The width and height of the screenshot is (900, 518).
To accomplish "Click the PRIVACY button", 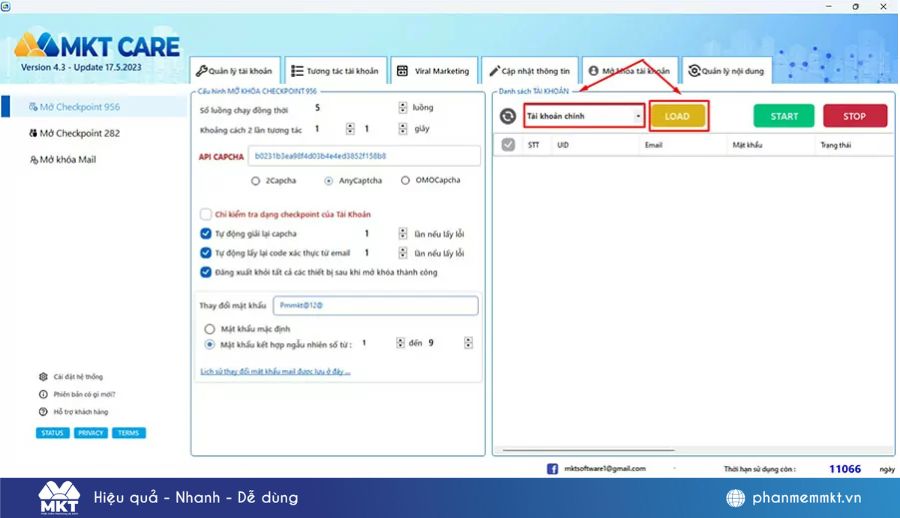I will click(91, 433).
